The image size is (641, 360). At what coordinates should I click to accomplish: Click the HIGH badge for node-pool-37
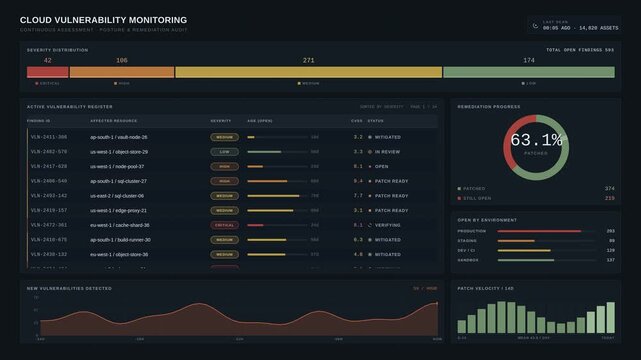click(224, 167)
